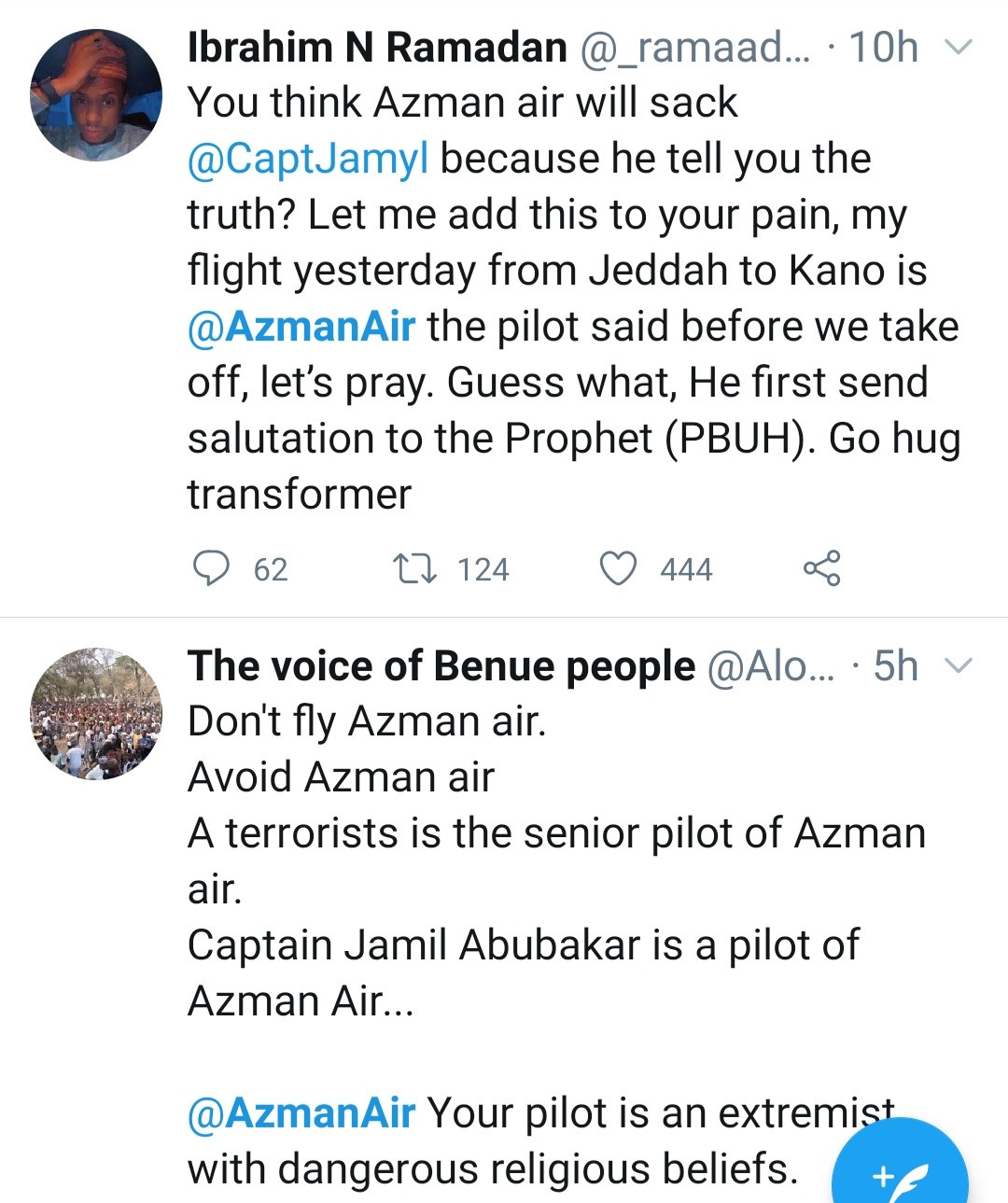Open The voice of Benue people name
The image size is (1008, 1203).
(x=441, y=665)
